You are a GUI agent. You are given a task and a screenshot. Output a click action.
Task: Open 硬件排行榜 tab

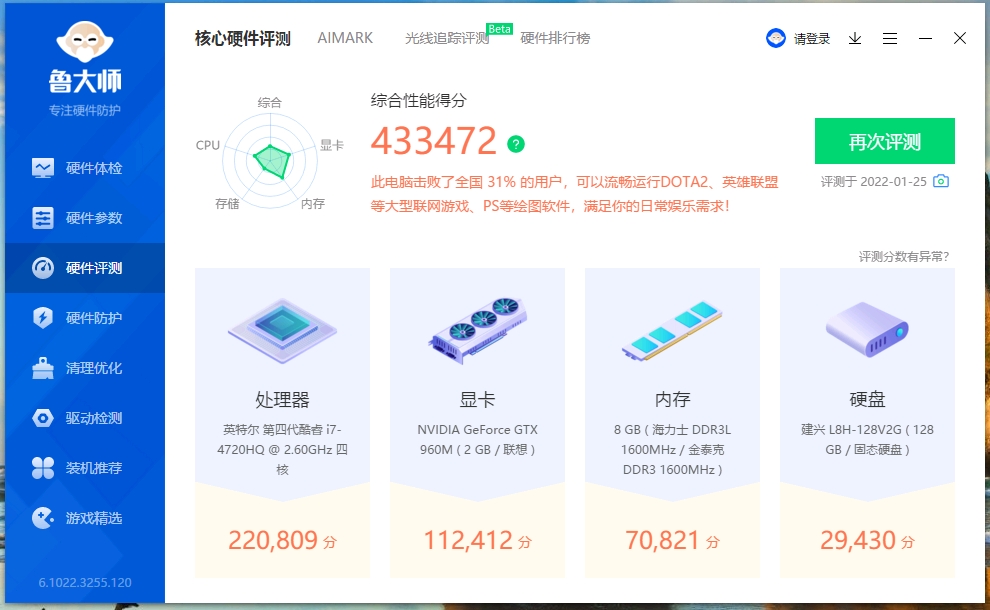(x=555, y=38)
